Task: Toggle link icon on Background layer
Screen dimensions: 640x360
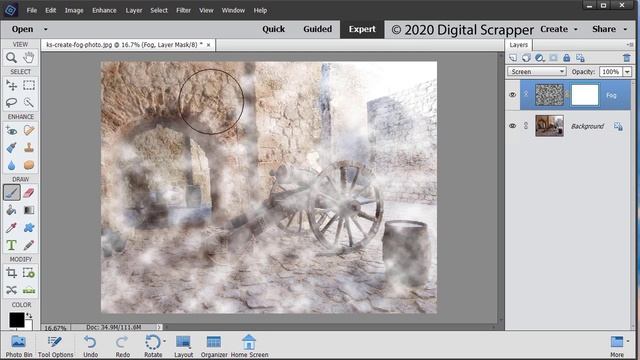Action: click(526, 126)
